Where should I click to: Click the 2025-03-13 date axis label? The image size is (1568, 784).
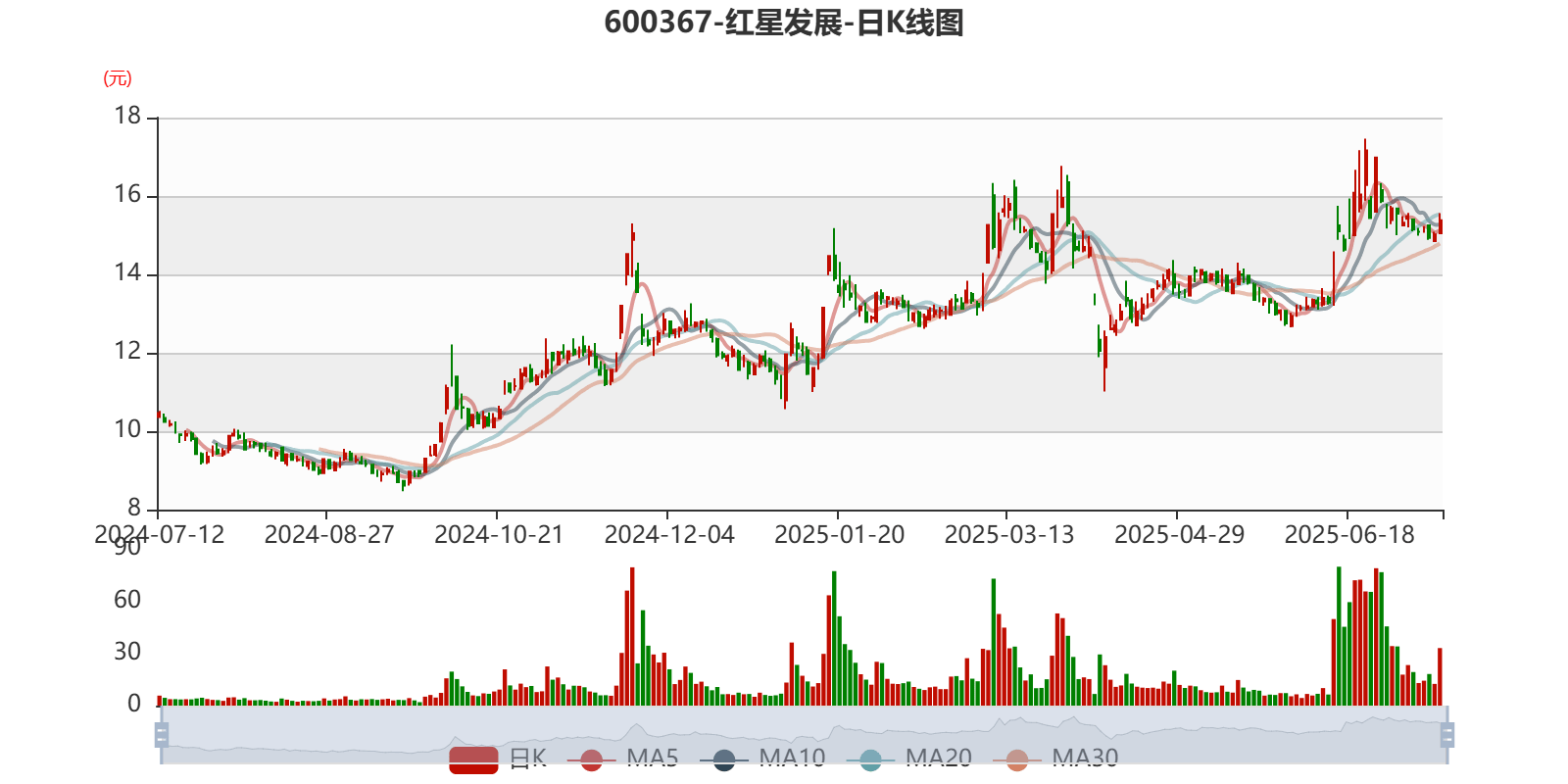(1008, 535)
